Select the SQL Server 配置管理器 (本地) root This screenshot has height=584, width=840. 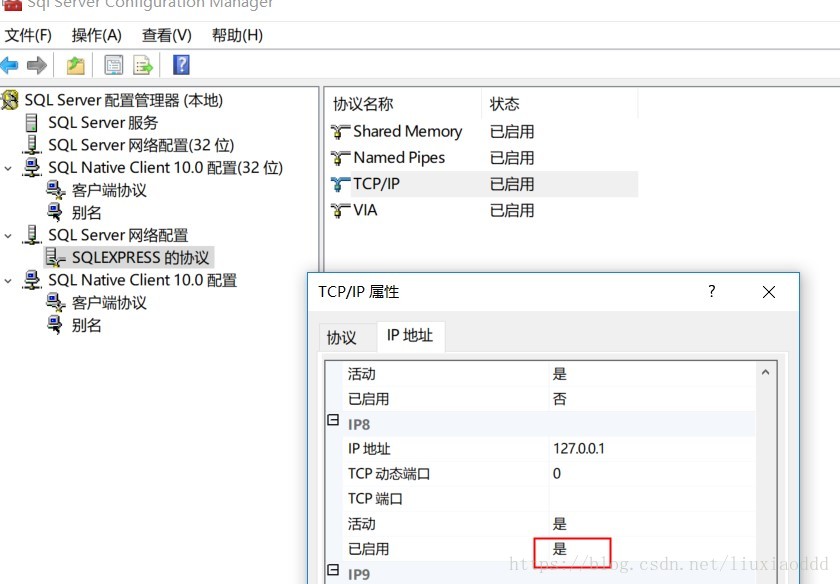(x=124, y=100)
